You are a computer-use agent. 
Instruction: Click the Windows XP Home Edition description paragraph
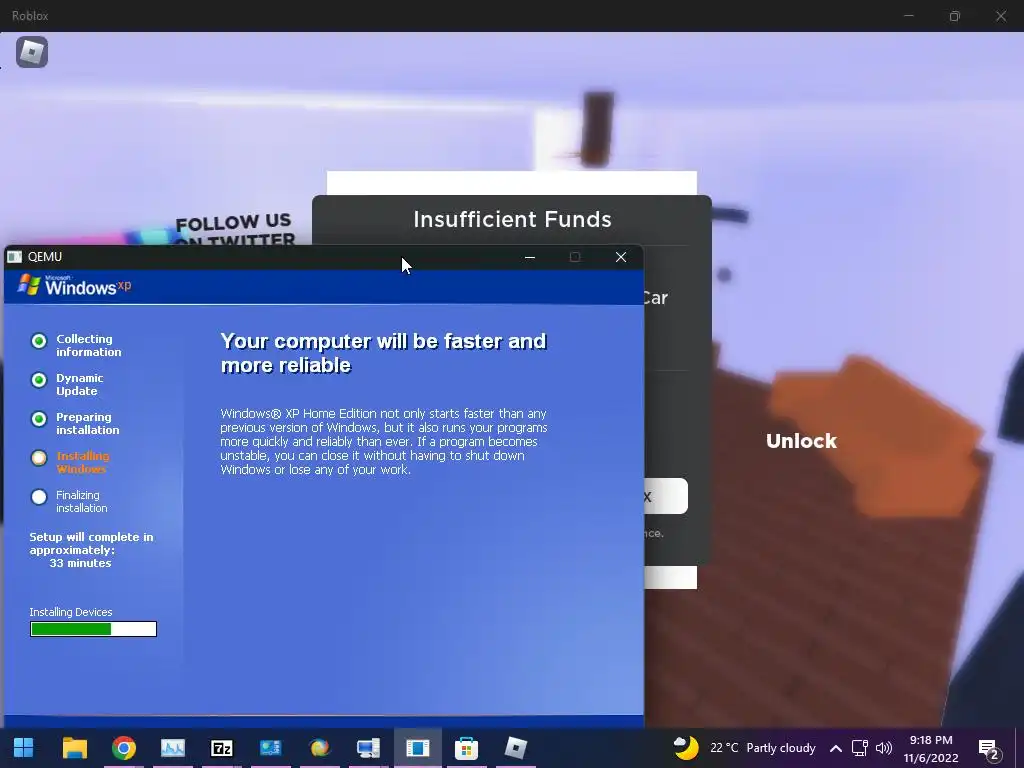(383, 441)
